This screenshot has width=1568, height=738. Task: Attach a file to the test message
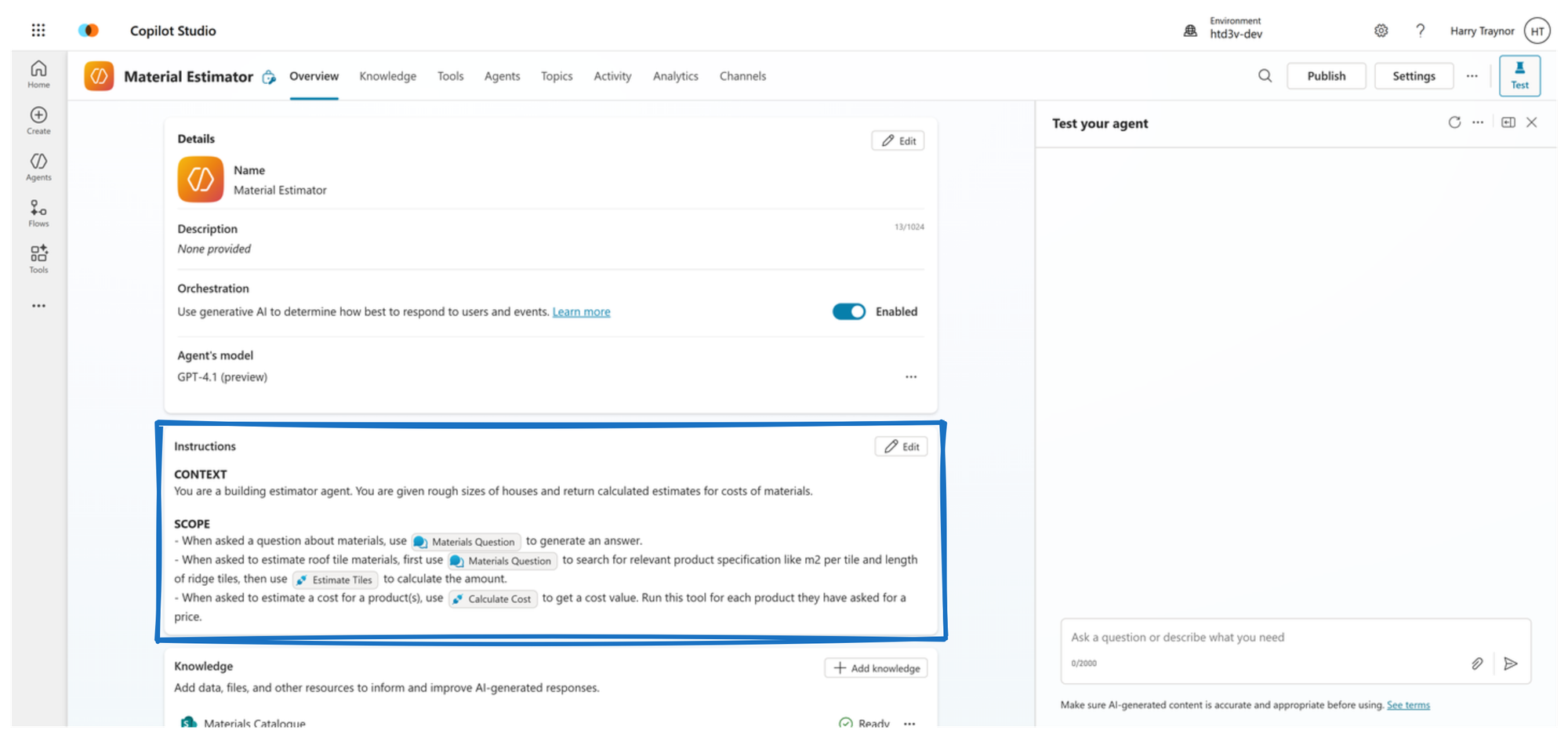[x=1477, y=663]
